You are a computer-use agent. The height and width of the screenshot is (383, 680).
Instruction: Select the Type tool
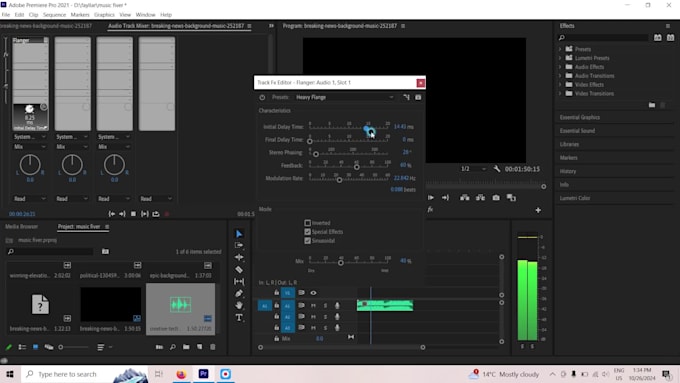[x=239, y=318]
